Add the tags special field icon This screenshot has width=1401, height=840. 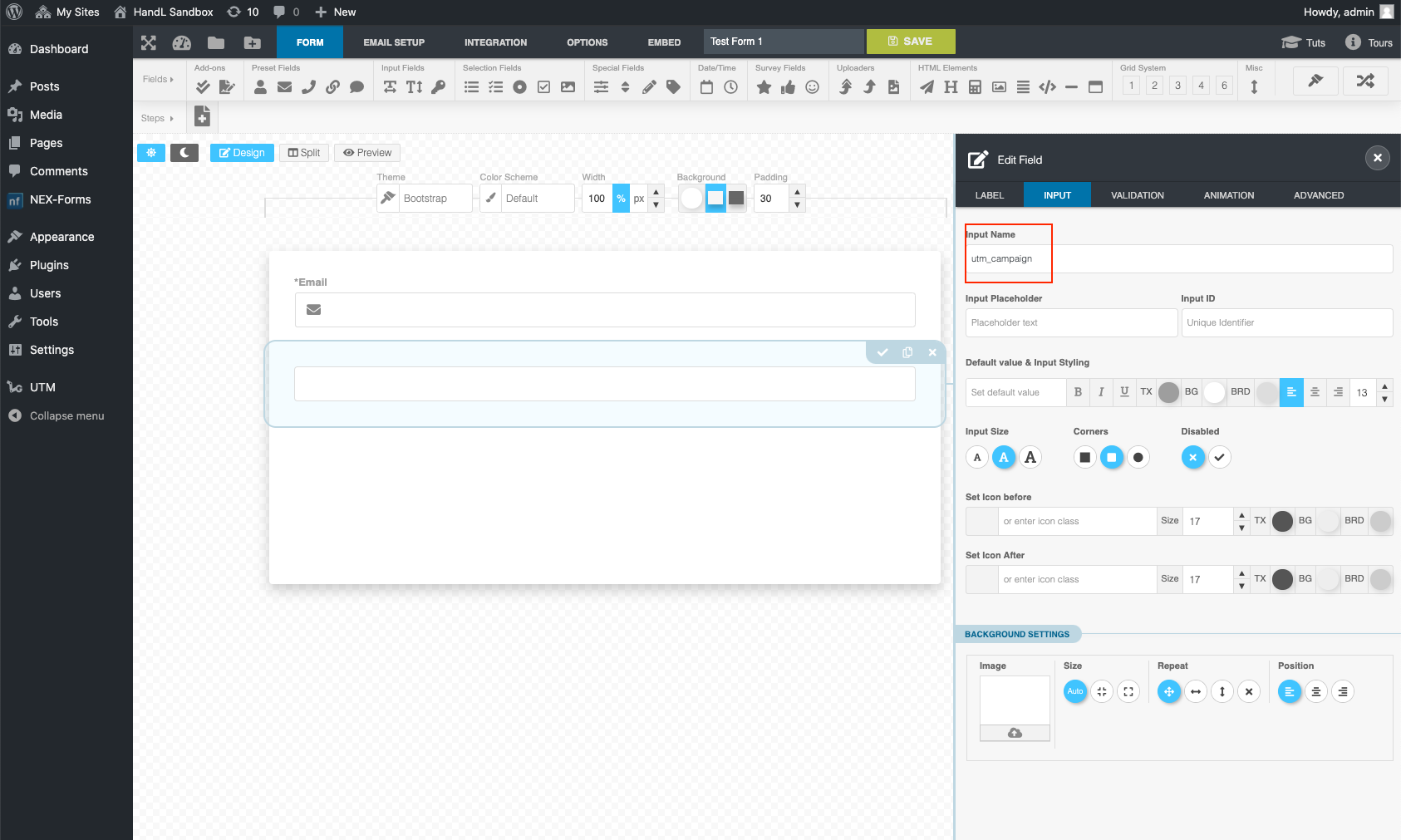click(673, 87)
